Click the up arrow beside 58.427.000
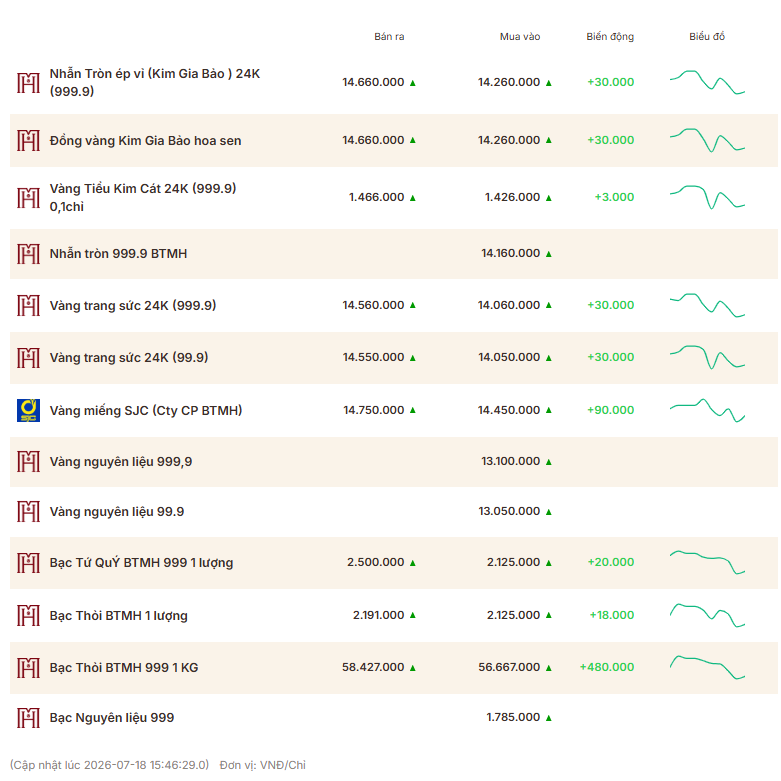This screenshot has width=781, height=781. click(412, 668)
